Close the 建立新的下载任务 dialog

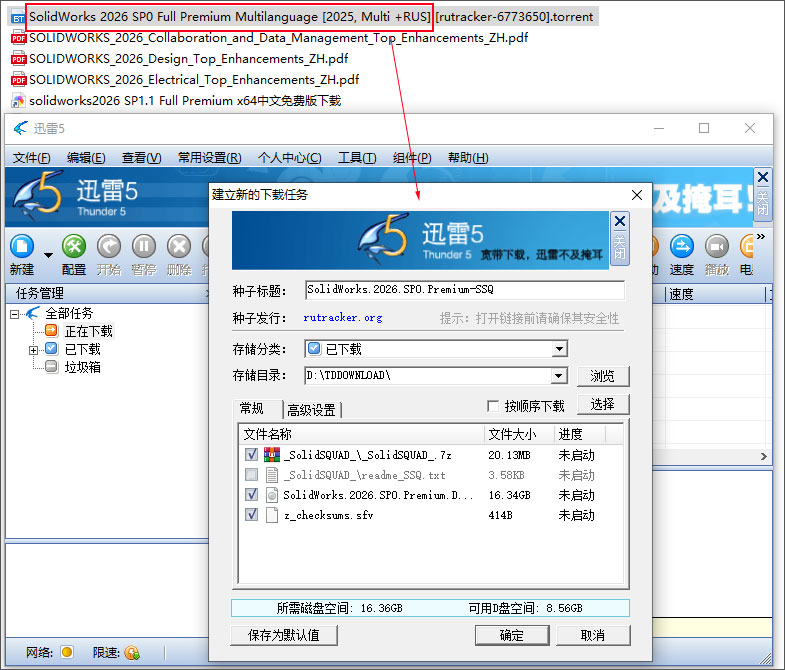[x=637, y=195]
